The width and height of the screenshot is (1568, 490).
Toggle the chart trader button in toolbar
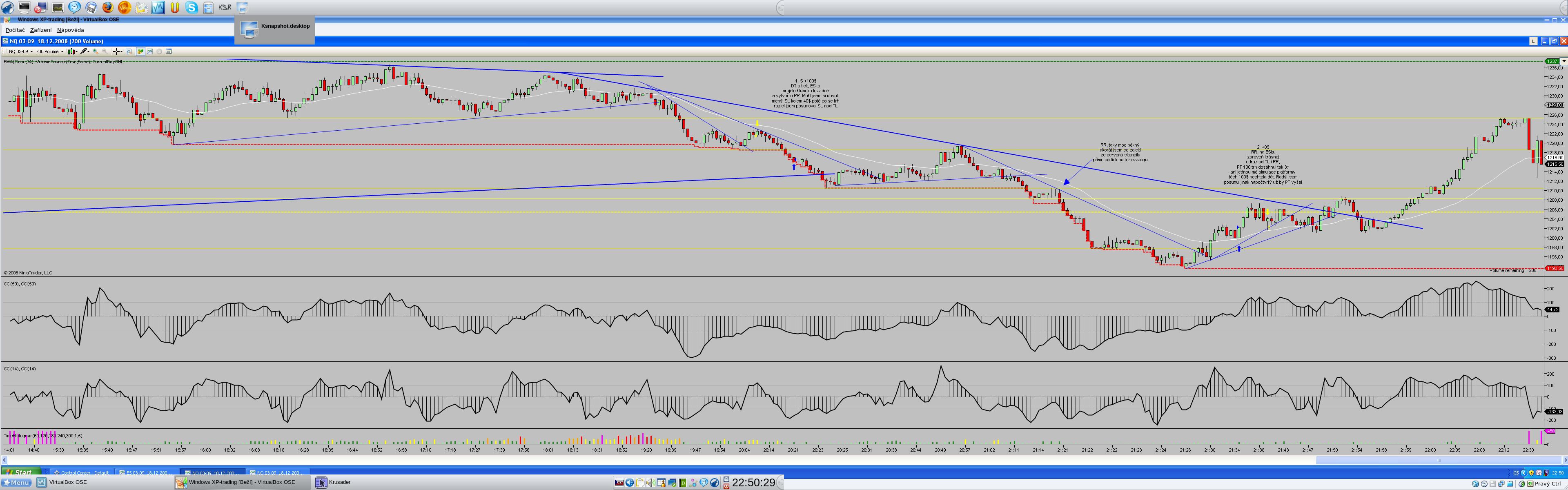[140, 52]
